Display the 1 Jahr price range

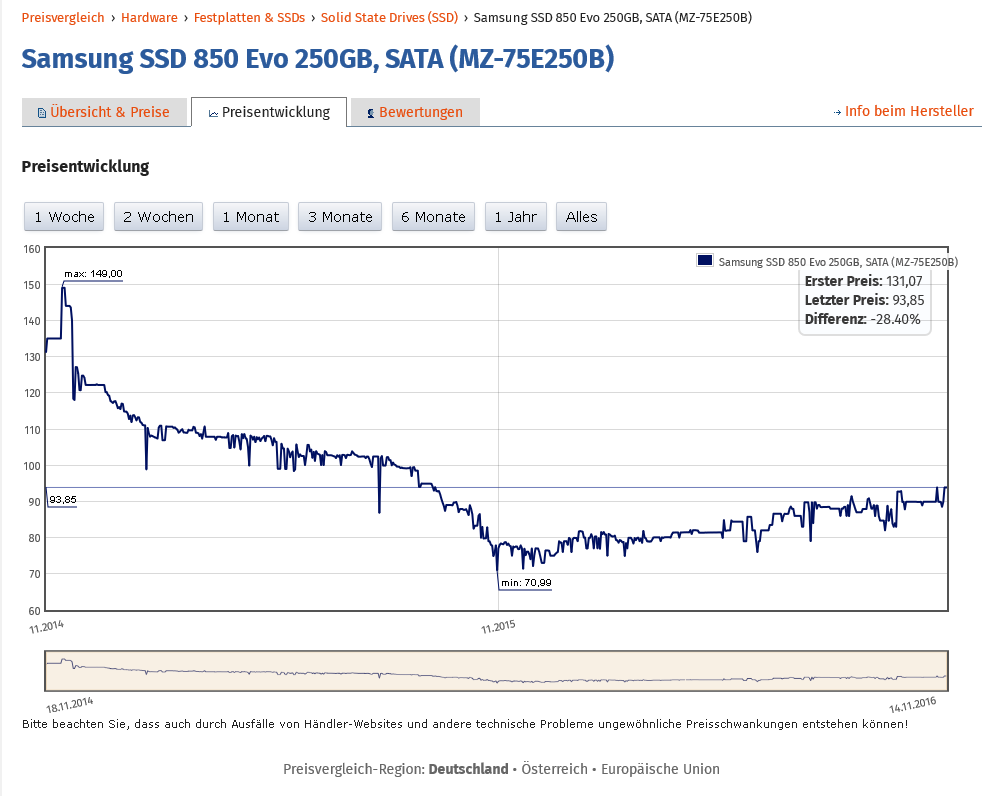pos(516,217)
